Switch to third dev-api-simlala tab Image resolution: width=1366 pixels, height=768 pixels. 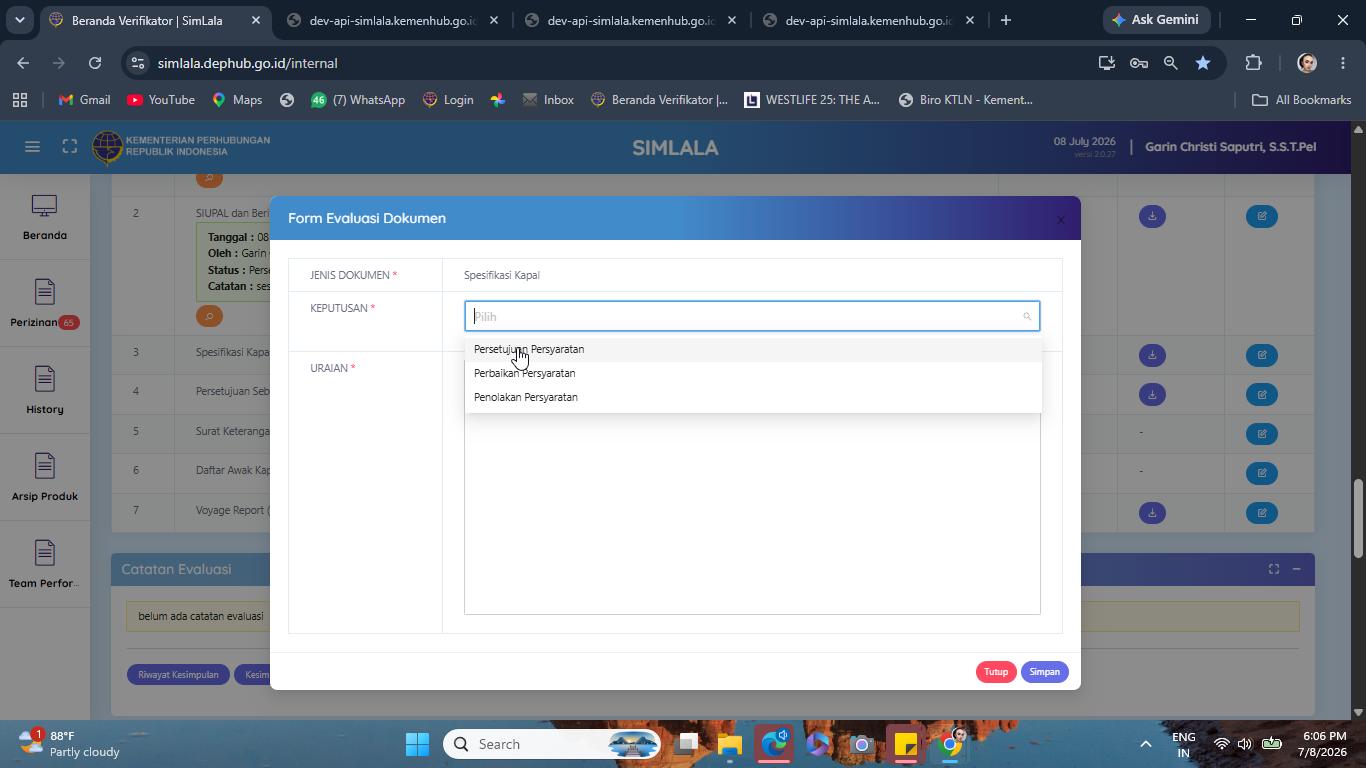click(629, 20)
